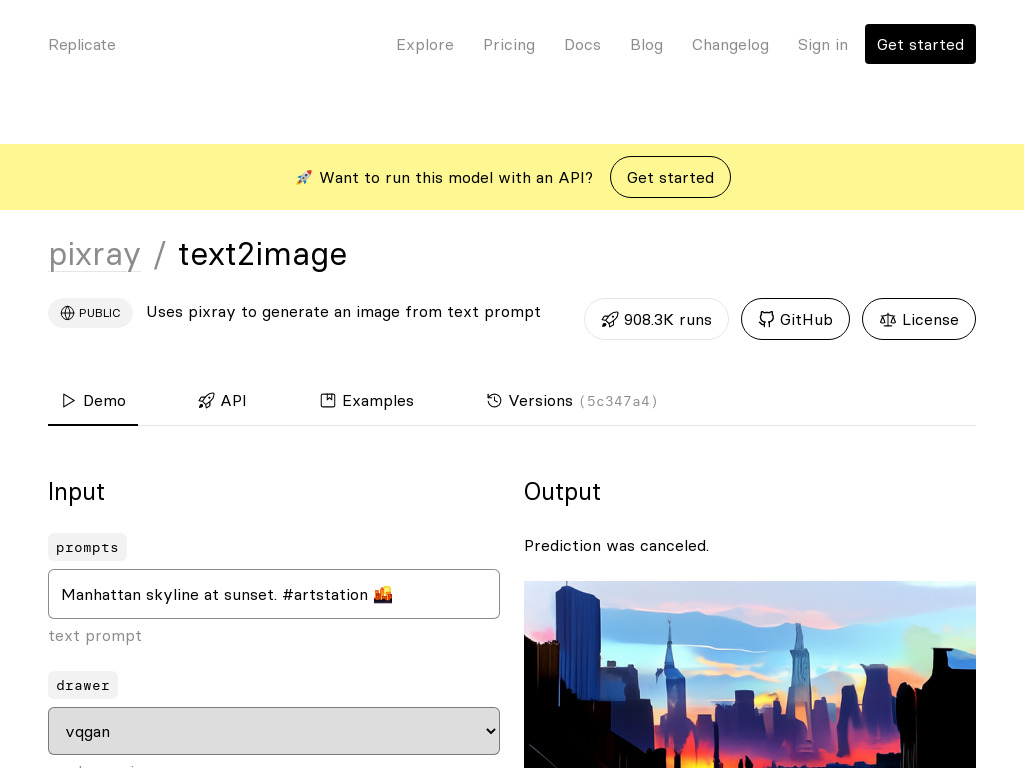Click Get started in the yellow banner
The height and width of the screenshot is (768, 1024).
[670, 177]
